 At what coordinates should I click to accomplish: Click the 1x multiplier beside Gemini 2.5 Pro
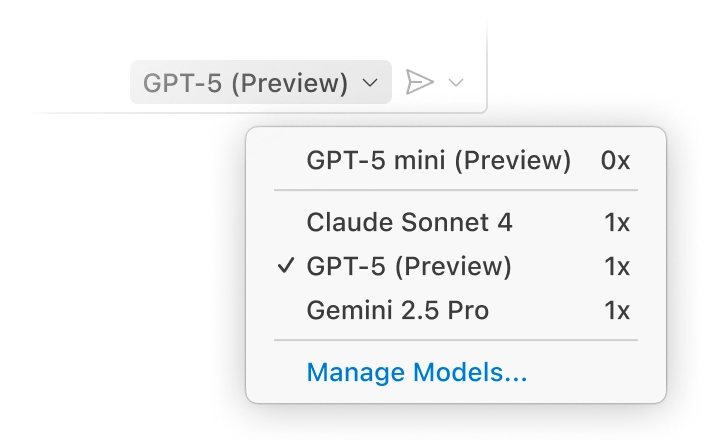[617, 310]
